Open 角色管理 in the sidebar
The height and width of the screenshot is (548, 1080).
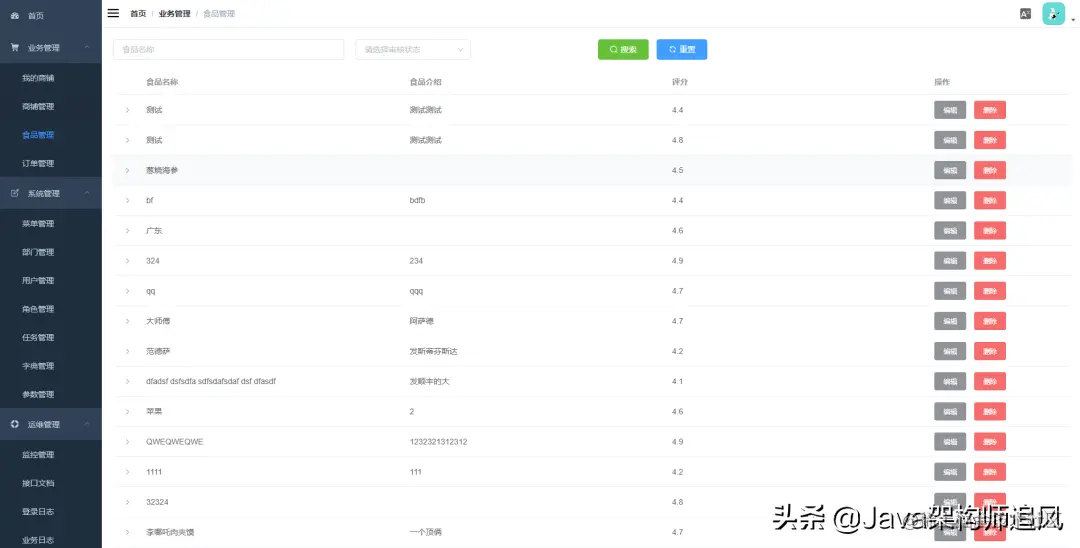pos(38,309)
